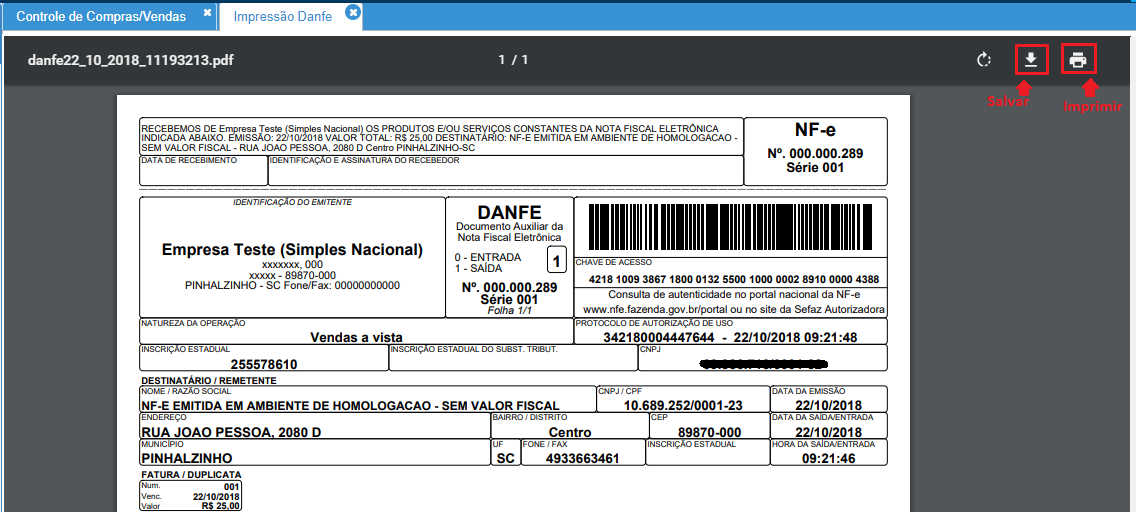The height and width of the screenshot is (515, 1136).
Task: Click the CEP value 89870-000 in destinatário
Action: tap(710, 432)
